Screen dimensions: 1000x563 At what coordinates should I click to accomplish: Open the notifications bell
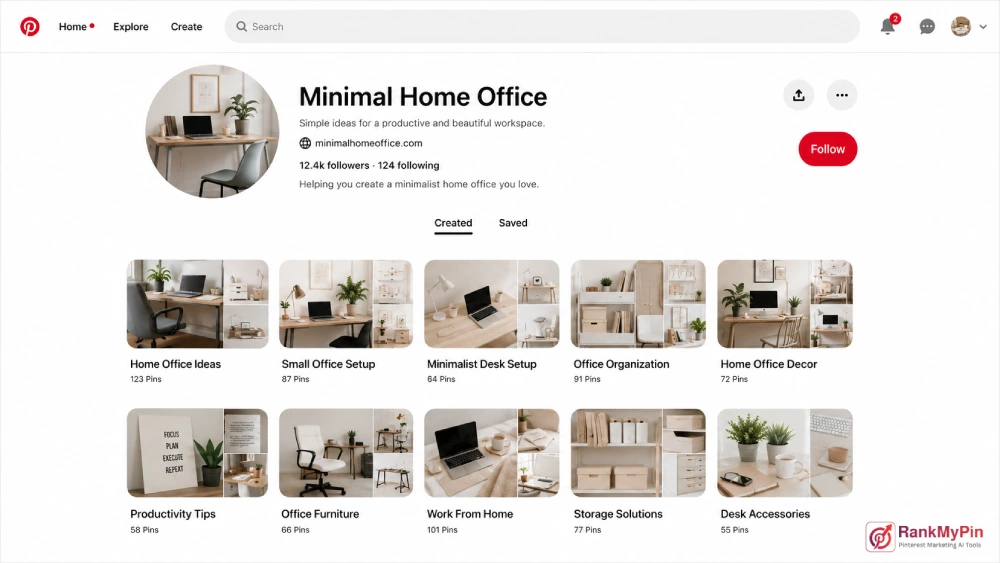point(888,26)
